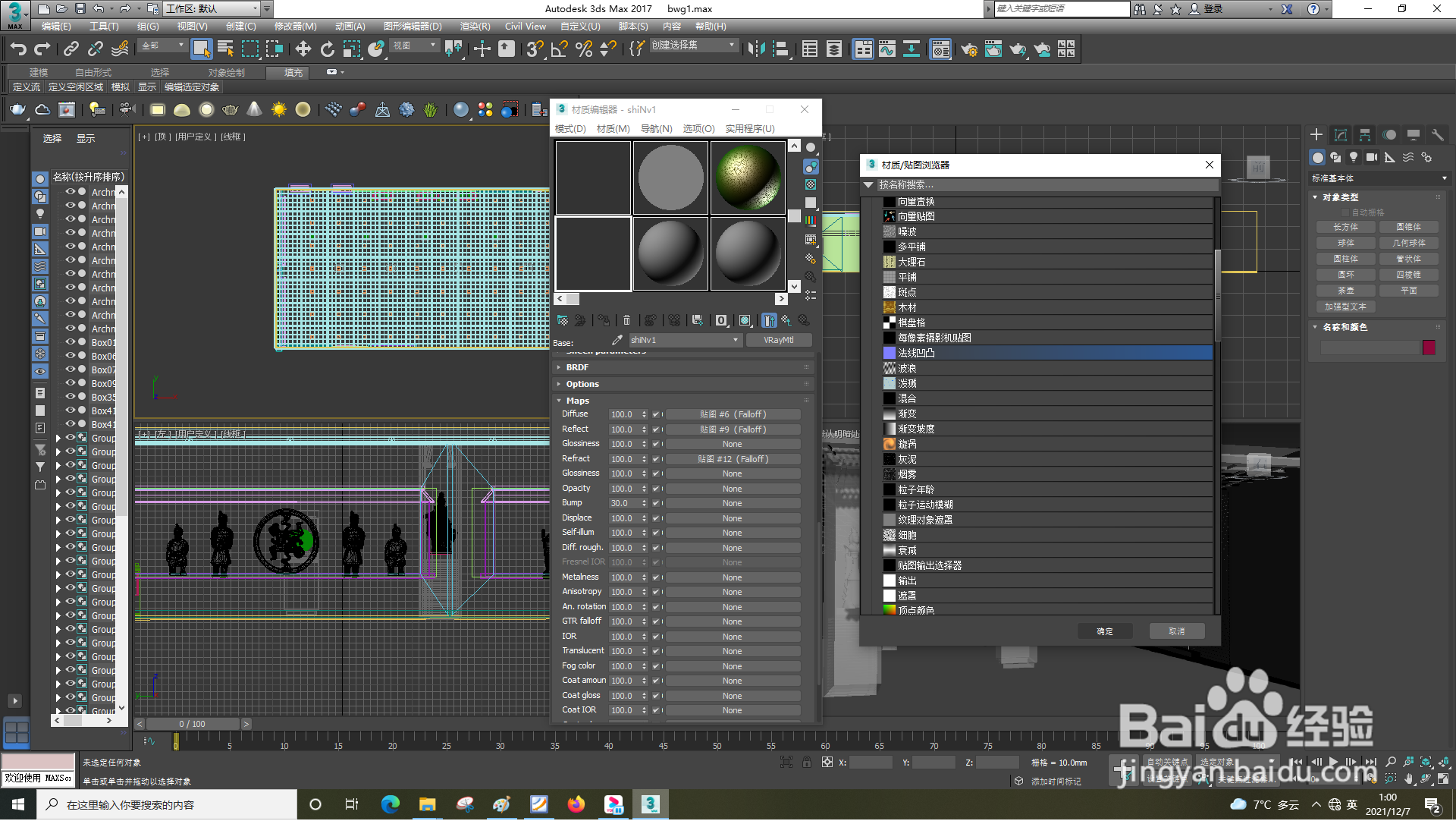Screen dimensions: 1456x821
Task: Click the material eyedropper picker icon
Action: pos(617,340)
